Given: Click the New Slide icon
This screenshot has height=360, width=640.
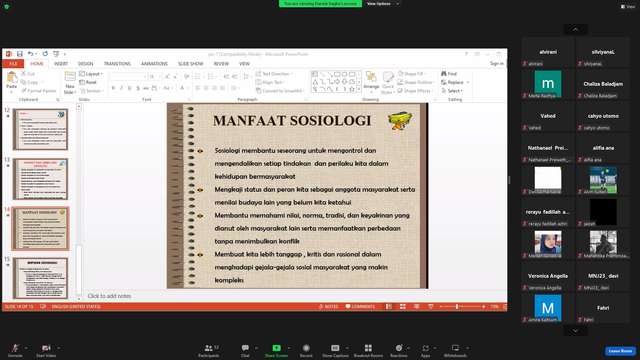Looking at the screenshot, I should click(70, 76).
